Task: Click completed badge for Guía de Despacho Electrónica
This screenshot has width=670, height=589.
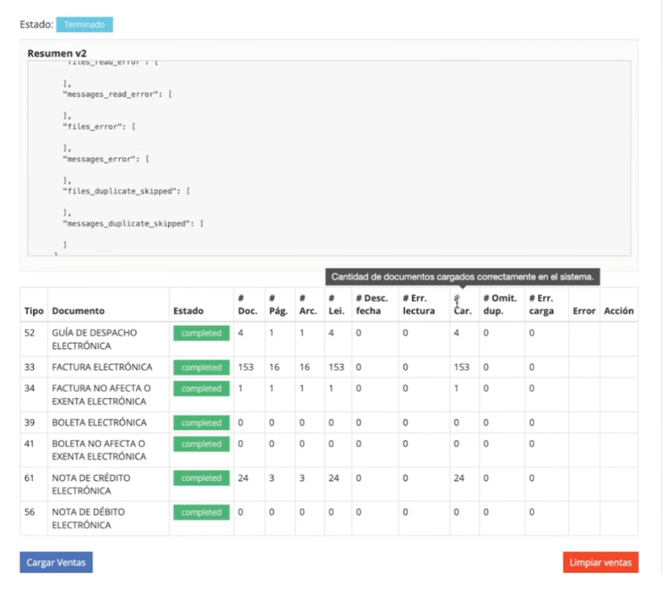Action: click(201, 333)
